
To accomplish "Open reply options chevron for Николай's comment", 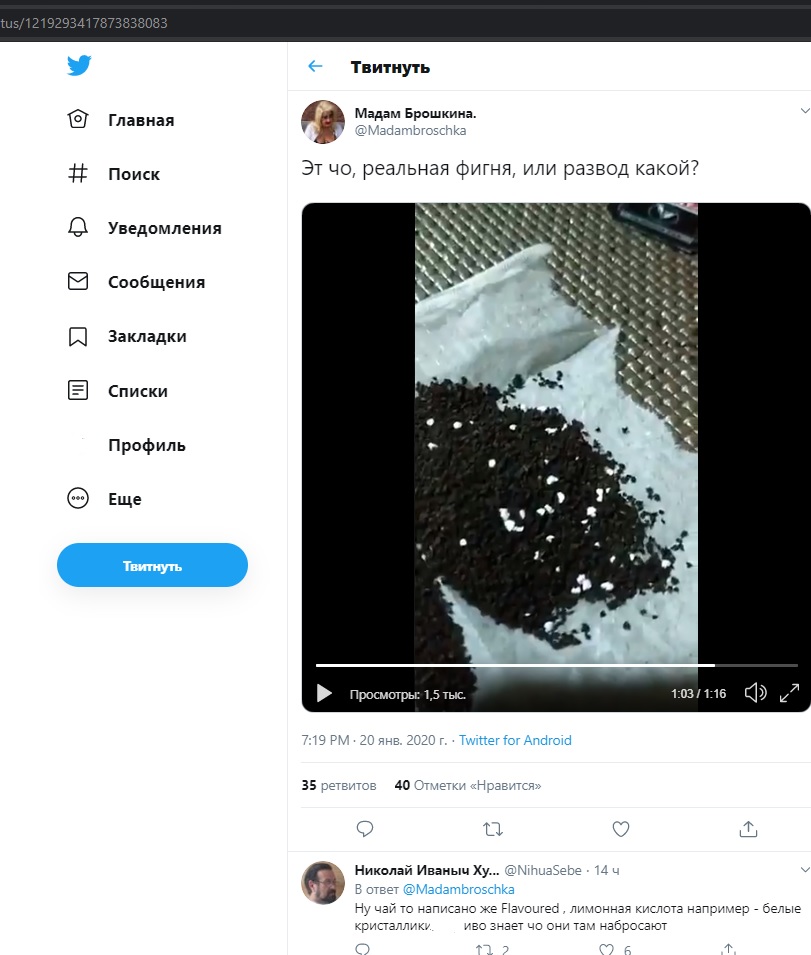I will (x=805, y=870).
